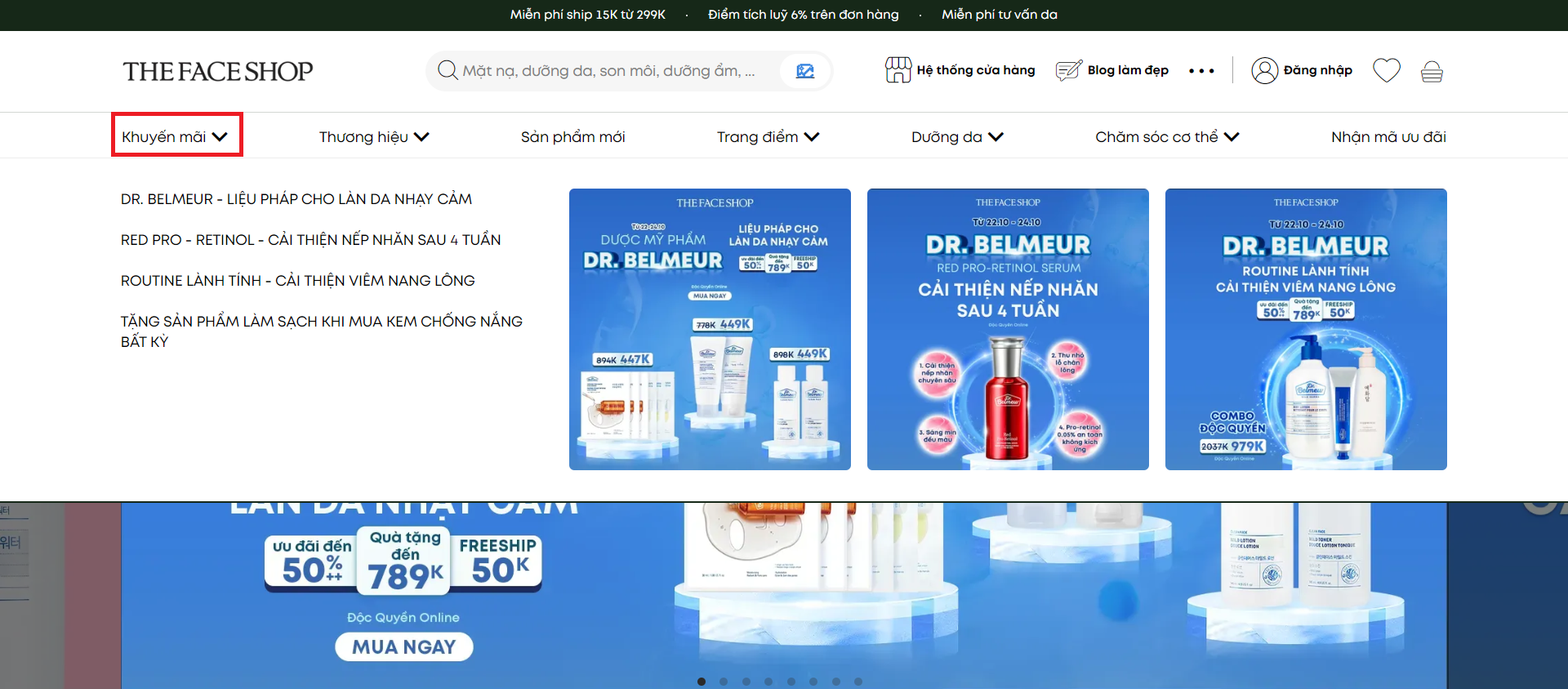Image resolution: width=1568 pixels, height=689 pixels.
Task: Jump to the third carousel pagination dot
Action: point(746,682)
